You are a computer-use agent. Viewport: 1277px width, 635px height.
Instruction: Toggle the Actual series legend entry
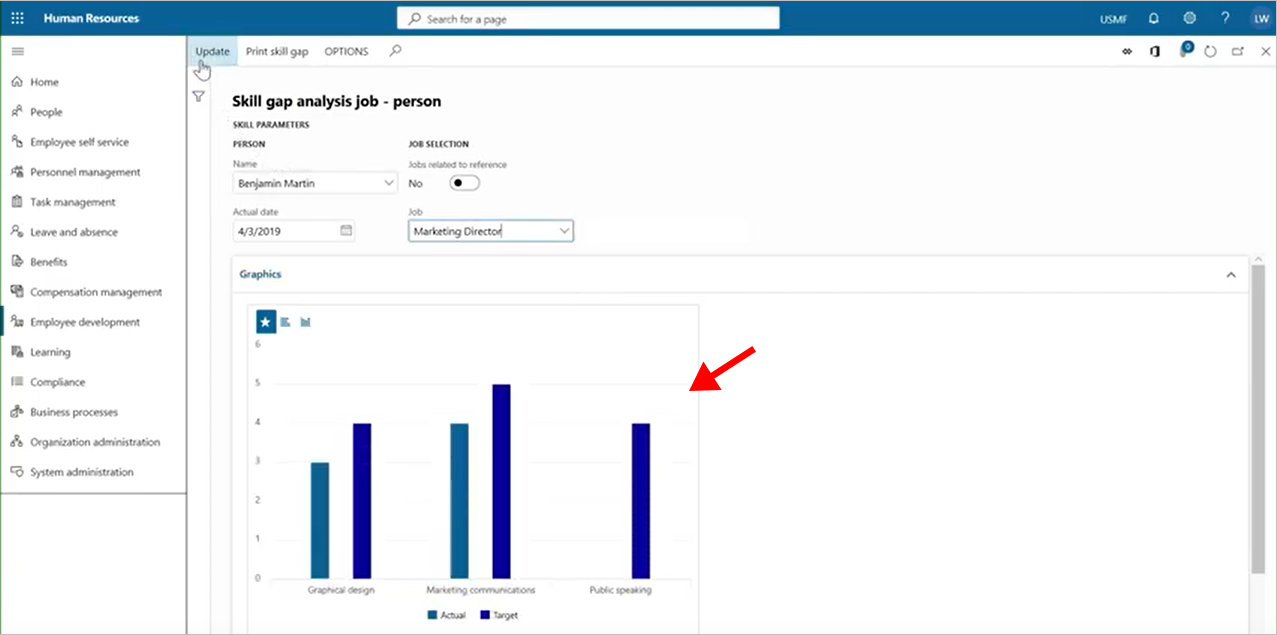point(447,615)
